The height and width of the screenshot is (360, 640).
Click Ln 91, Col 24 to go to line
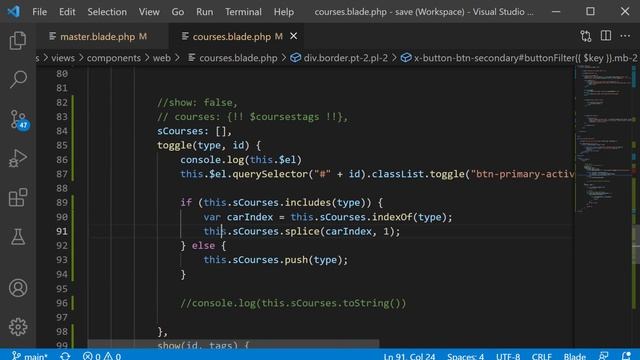click(409, 356)
